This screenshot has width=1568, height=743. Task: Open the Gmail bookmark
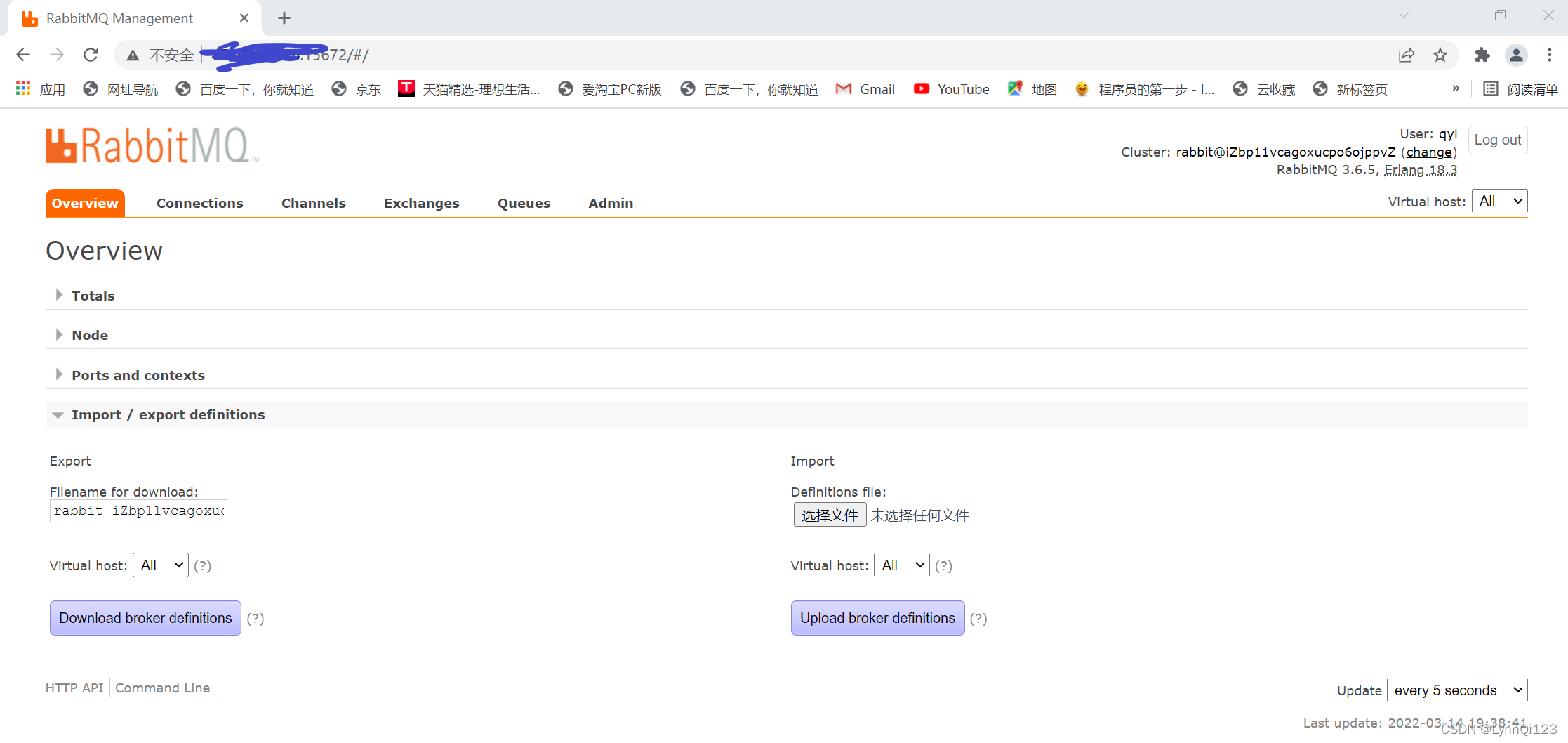(865, 88)
